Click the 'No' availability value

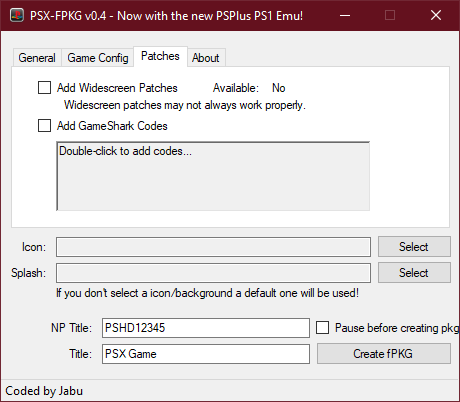[x=279, y=88]
